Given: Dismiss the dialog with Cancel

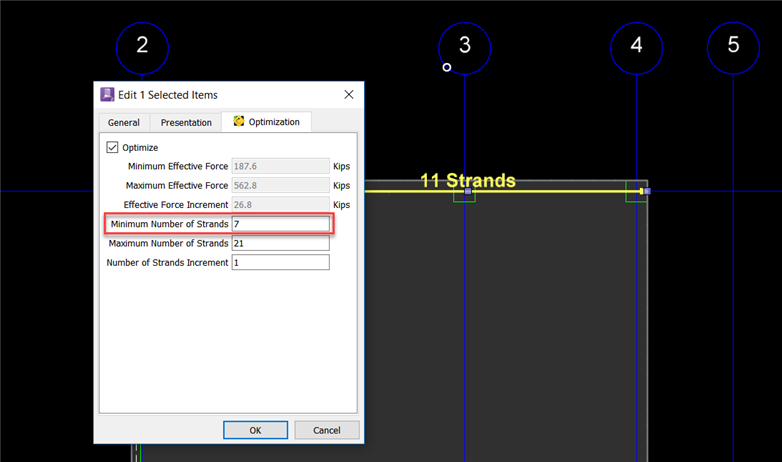Looking at the screenshot, I should 327,430.
